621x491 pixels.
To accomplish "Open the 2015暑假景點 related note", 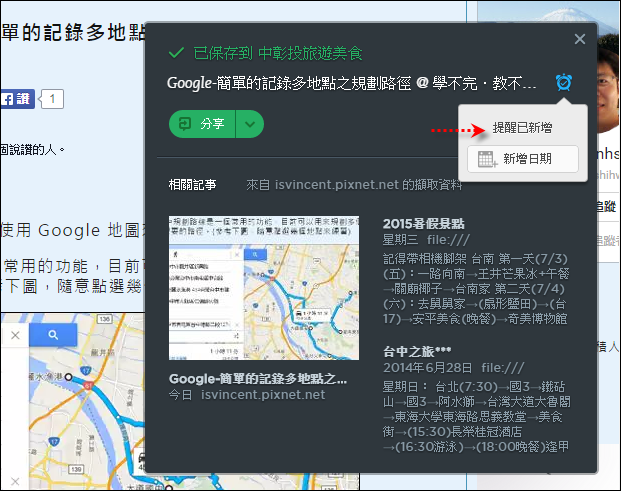I will tap(423, 224).
